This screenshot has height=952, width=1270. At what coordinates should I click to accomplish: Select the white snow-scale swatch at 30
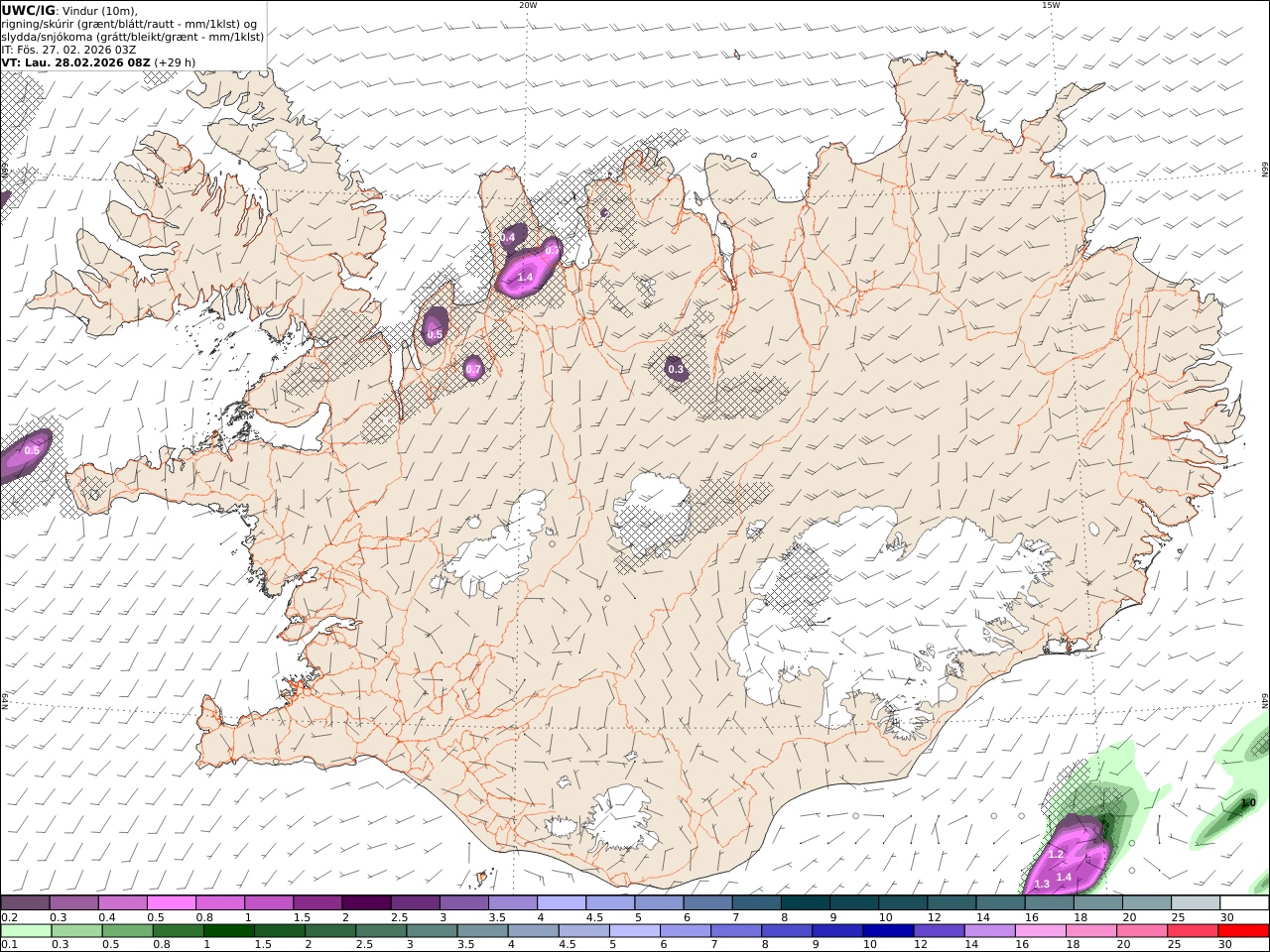coord(1245,903)
